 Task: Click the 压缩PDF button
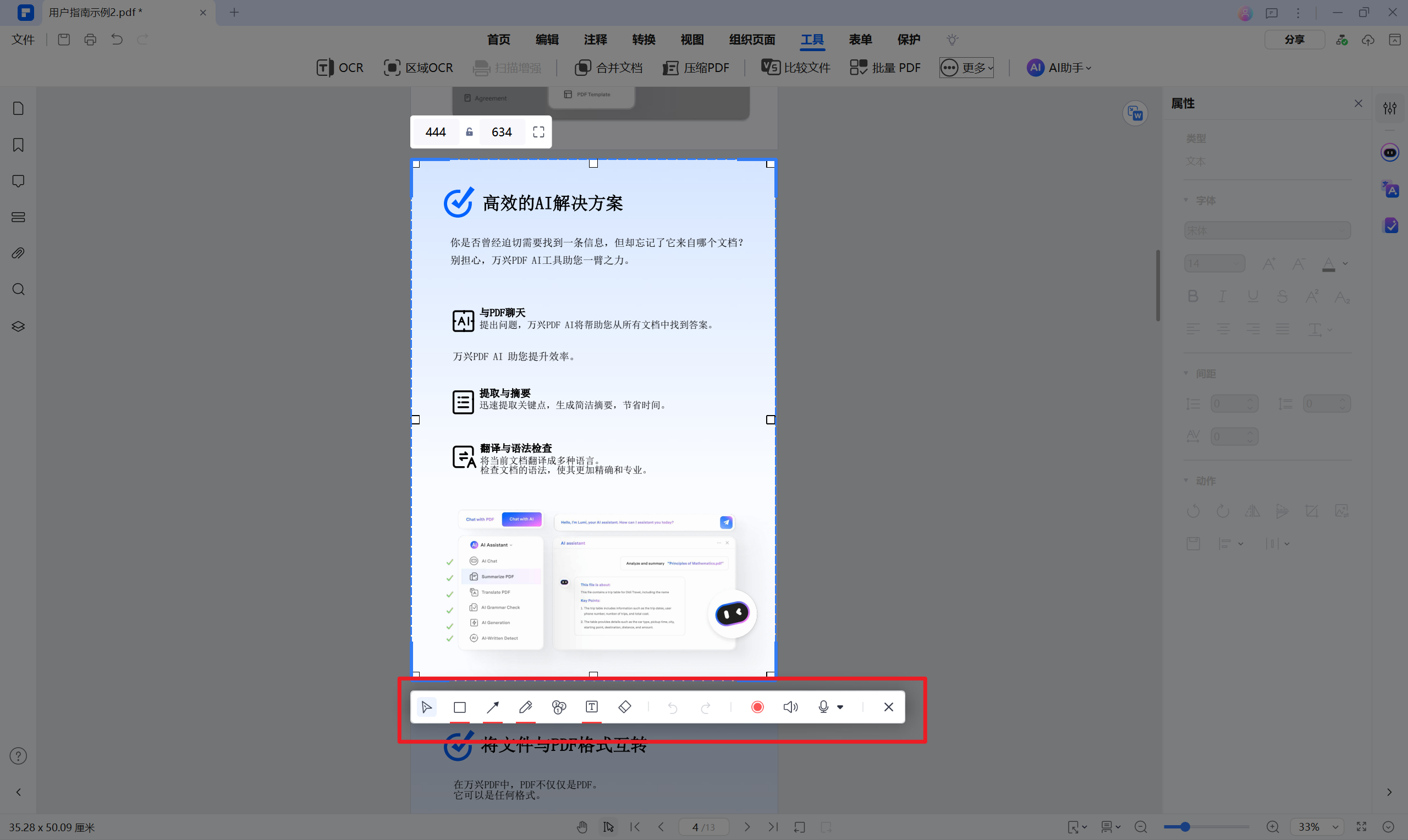click(696, 68)
